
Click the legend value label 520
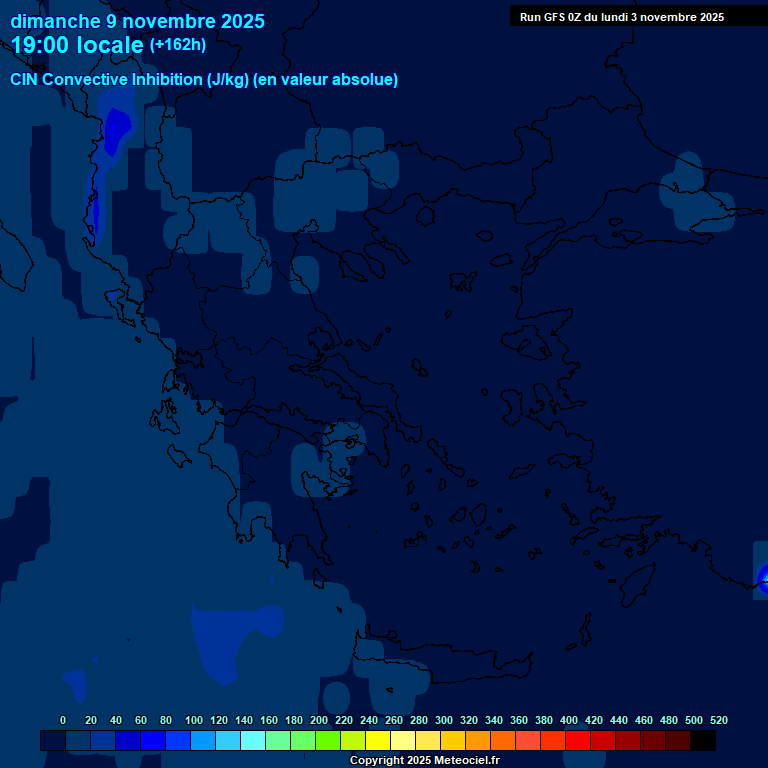(718, 720)
